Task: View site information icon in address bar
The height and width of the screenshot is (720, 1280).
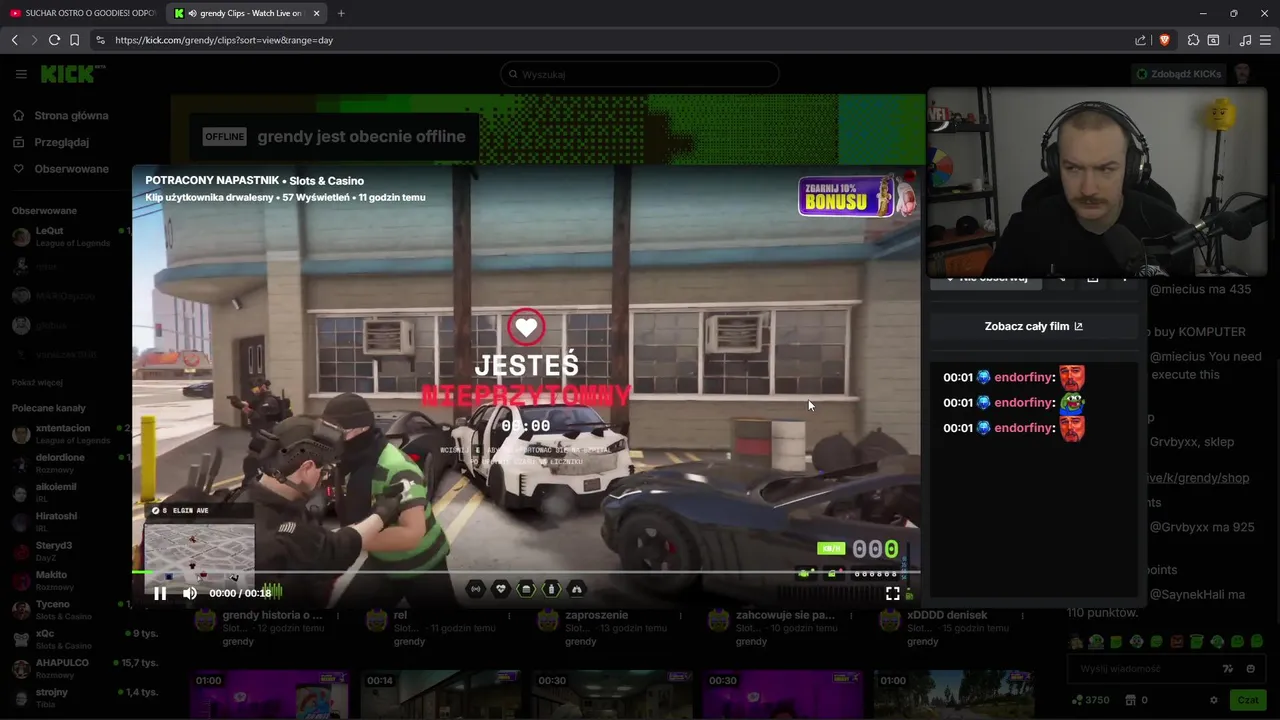Action: [x=100, y=40]
